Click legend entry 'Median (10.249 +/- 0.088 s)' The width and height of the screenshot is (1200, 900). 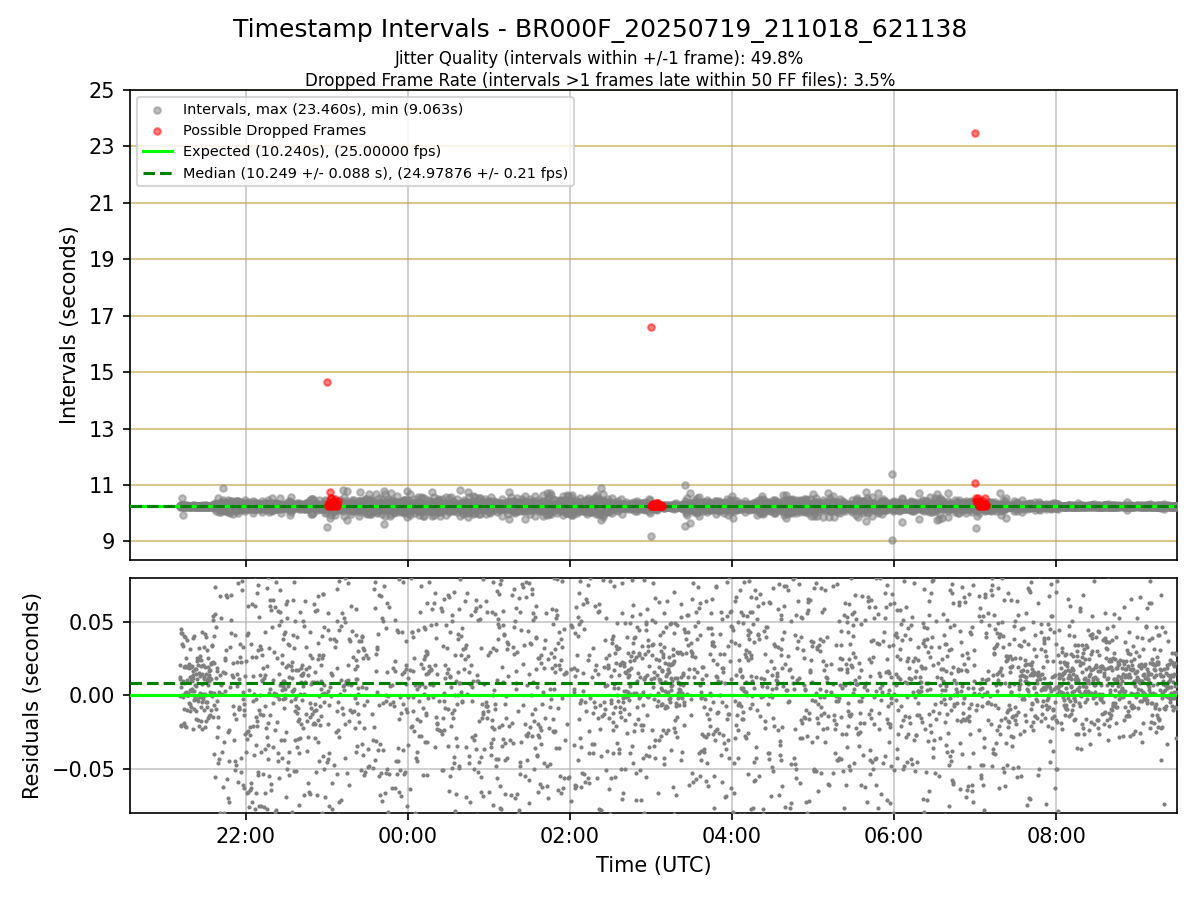coord(375,173)
